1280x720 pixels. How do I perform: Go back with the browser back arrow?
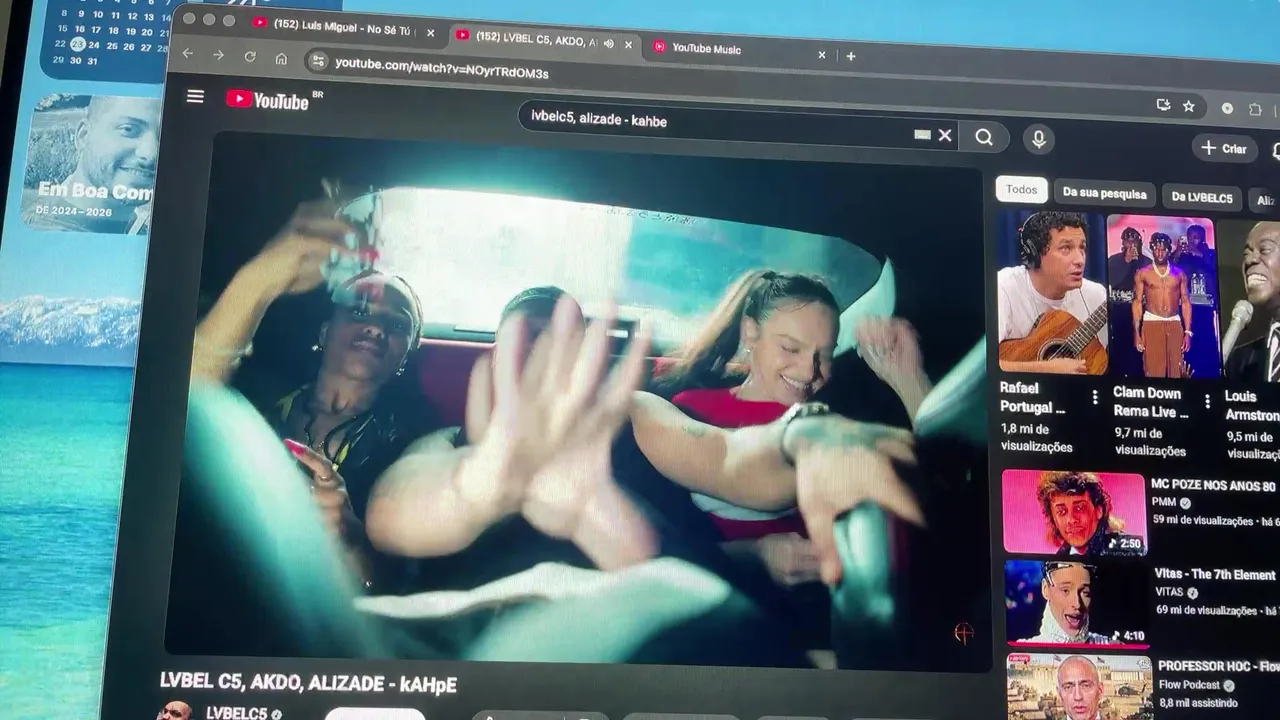click(x=188, y=53)
